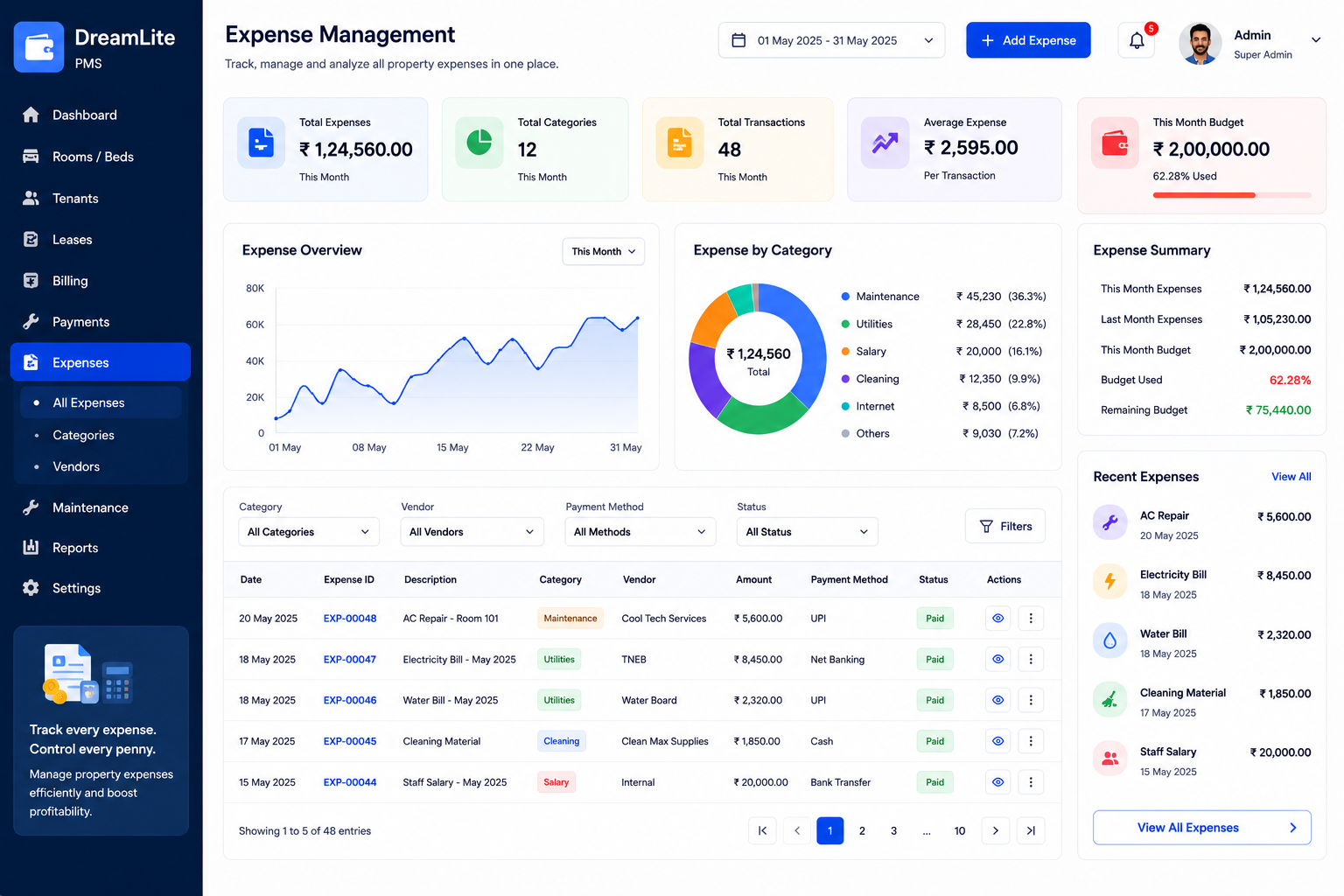The height and width of the screenshot is (896, 1344).
Task: Click the Admin profile avatar photo
Action: click(1200, 43)
